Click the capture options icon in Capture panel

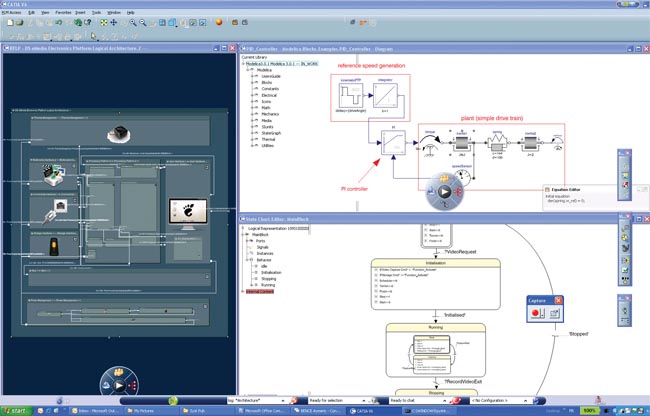(x=554, y=314)
